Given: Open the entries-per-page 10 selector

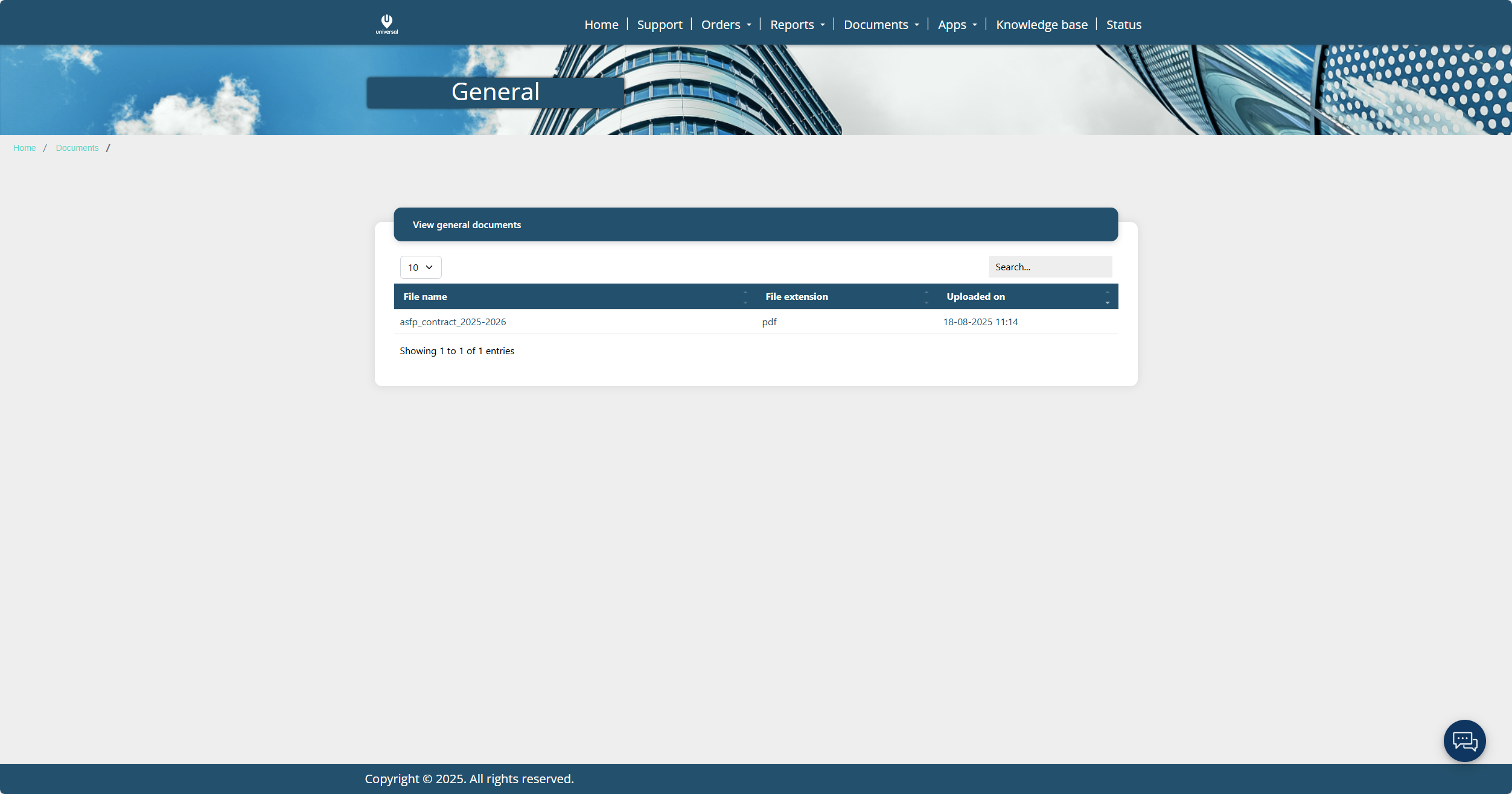Looking at the screenshot, I should tap(420, 267).
